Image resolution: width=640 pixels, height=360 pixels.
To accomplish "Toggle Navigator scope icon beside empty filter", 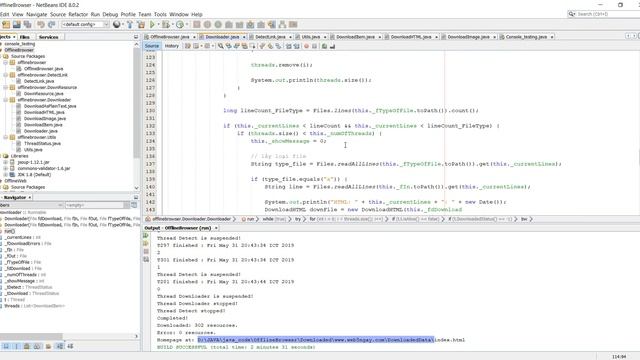I will click(134, 205).
